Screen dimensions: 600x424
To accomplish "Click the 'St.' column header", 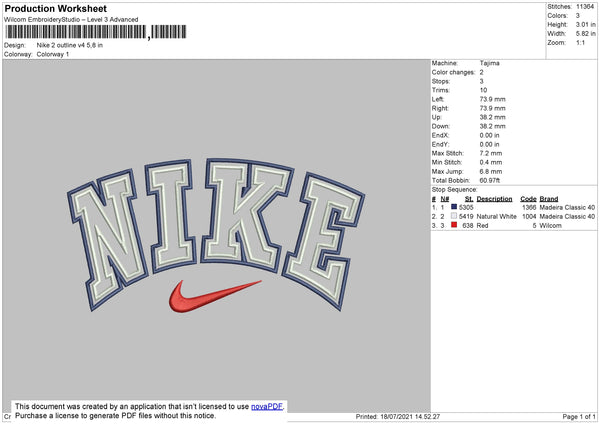I will point(469,199).
